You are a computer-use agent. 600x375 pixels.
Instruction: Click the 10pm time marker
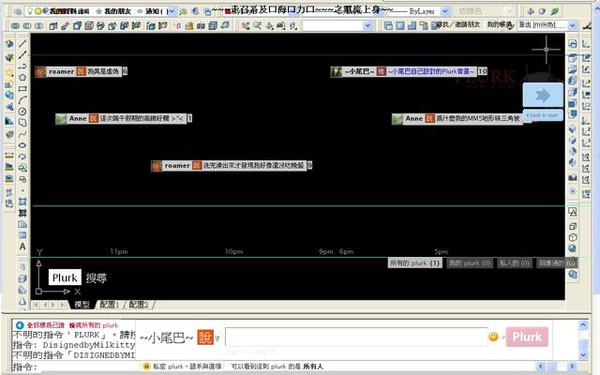pos(234,251)
